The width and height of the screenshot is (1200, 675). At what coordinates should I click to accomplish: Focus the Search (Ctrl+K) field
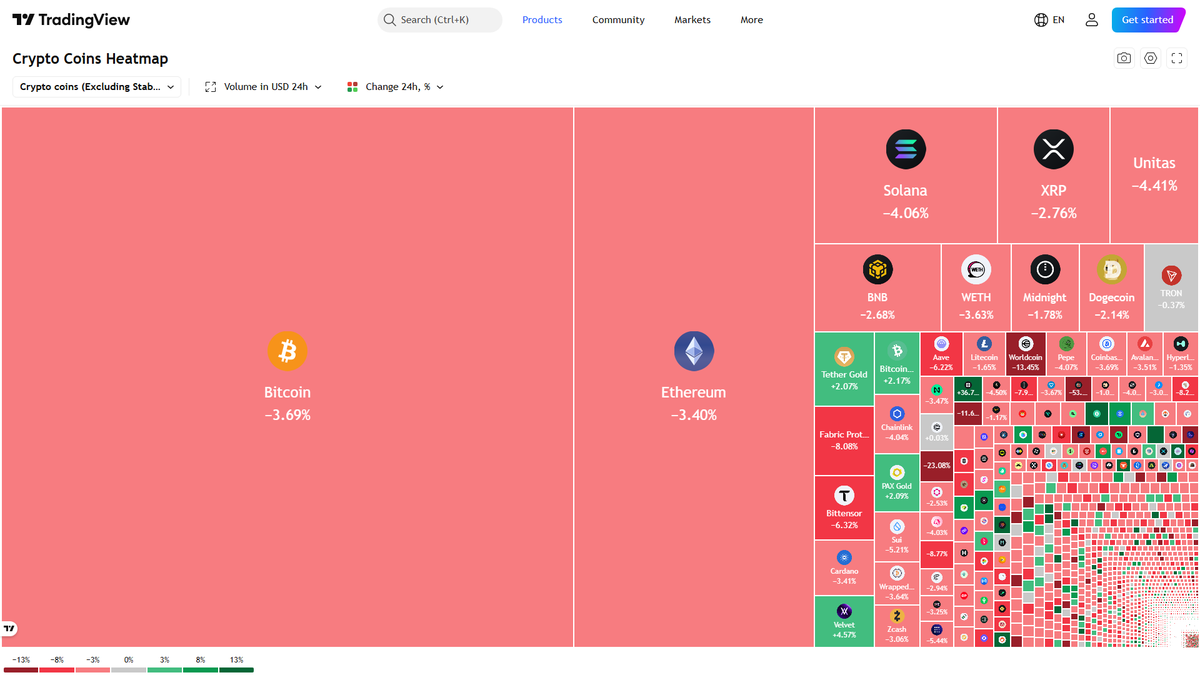440,20
